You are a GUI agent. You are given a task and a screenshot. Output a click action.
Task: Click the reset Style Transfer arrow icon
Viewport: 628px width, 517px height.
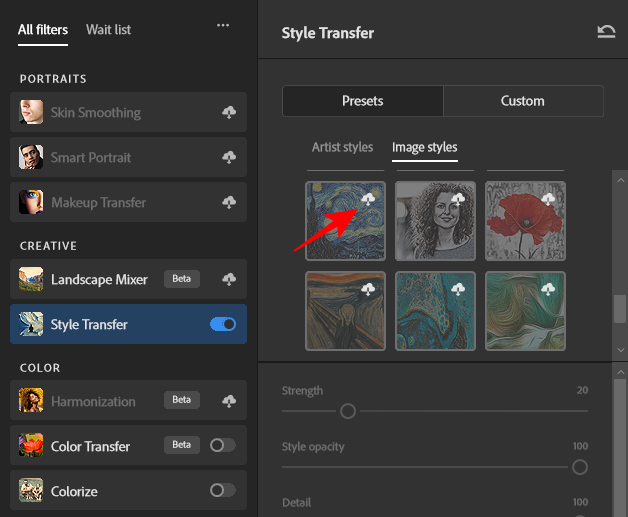click(606, 32)
